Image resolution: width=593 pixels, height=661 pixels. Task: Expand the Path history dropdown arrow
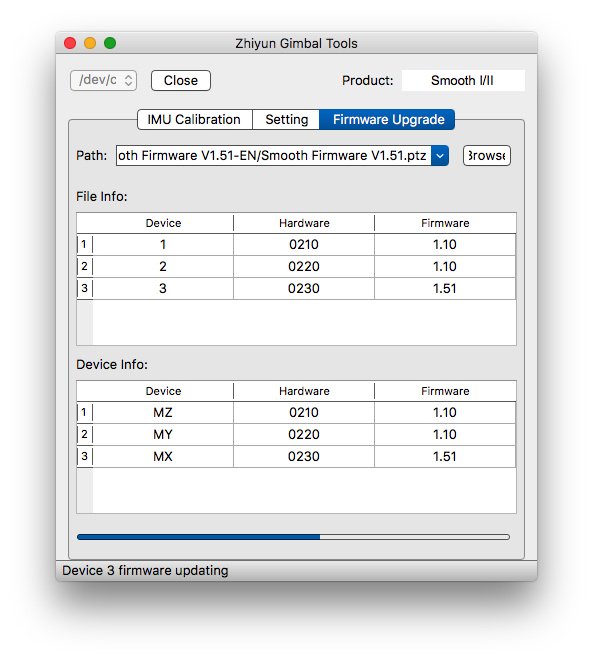click(x=440, y=156)
